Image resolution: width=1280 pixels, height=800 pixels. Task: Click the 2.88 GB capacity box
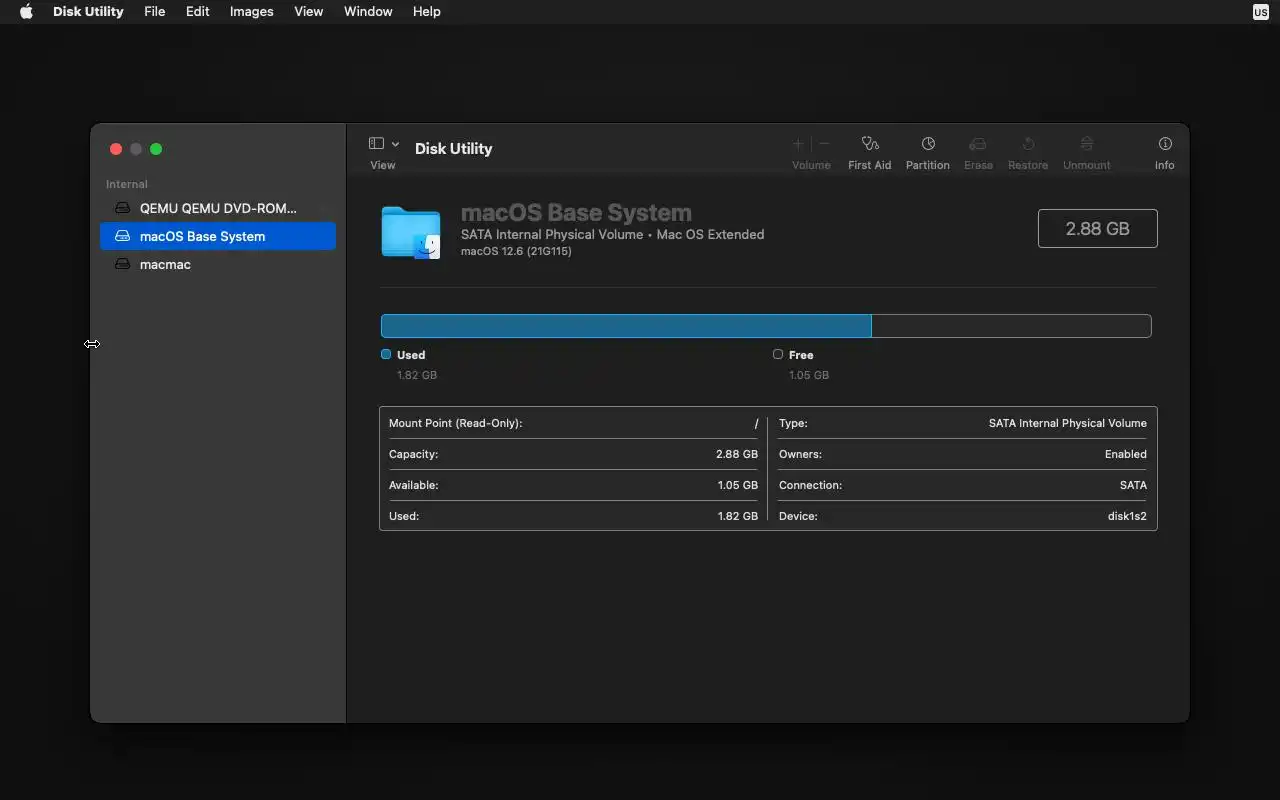click(1098, 228)
